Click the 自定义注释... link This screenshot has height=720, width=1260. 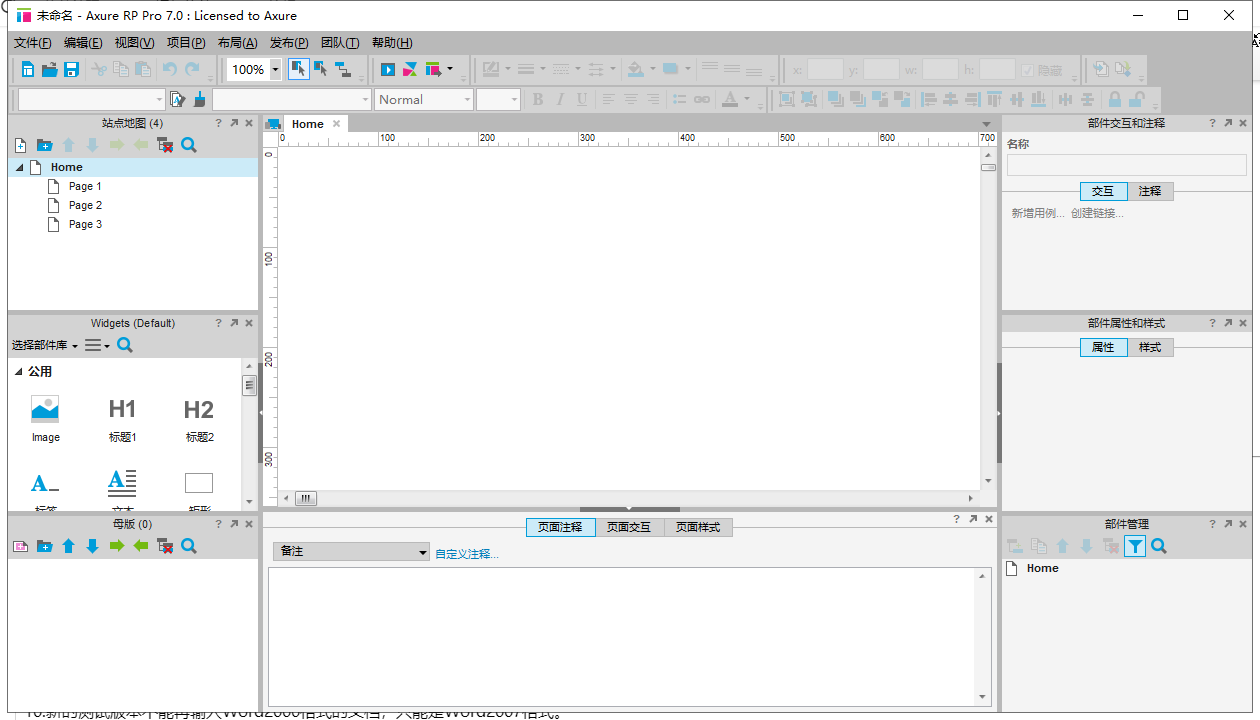coord(466,553)
